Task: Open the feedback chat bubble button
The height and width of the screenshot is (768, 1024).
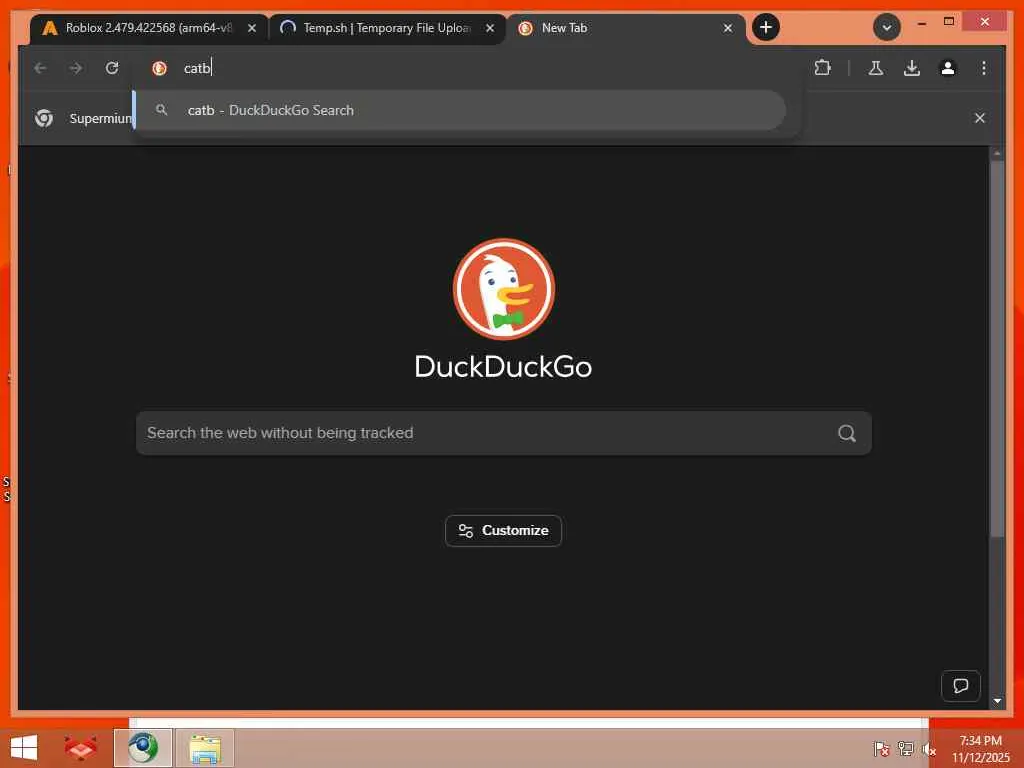Action: 961,686
